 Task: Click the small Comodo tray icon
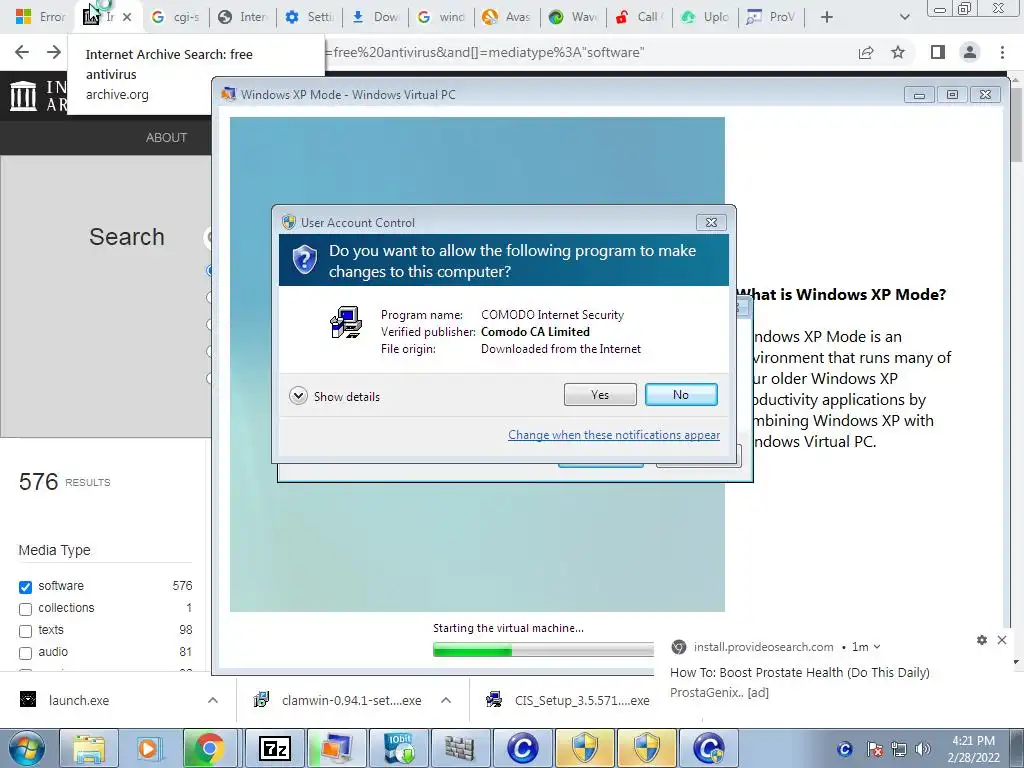844,749
